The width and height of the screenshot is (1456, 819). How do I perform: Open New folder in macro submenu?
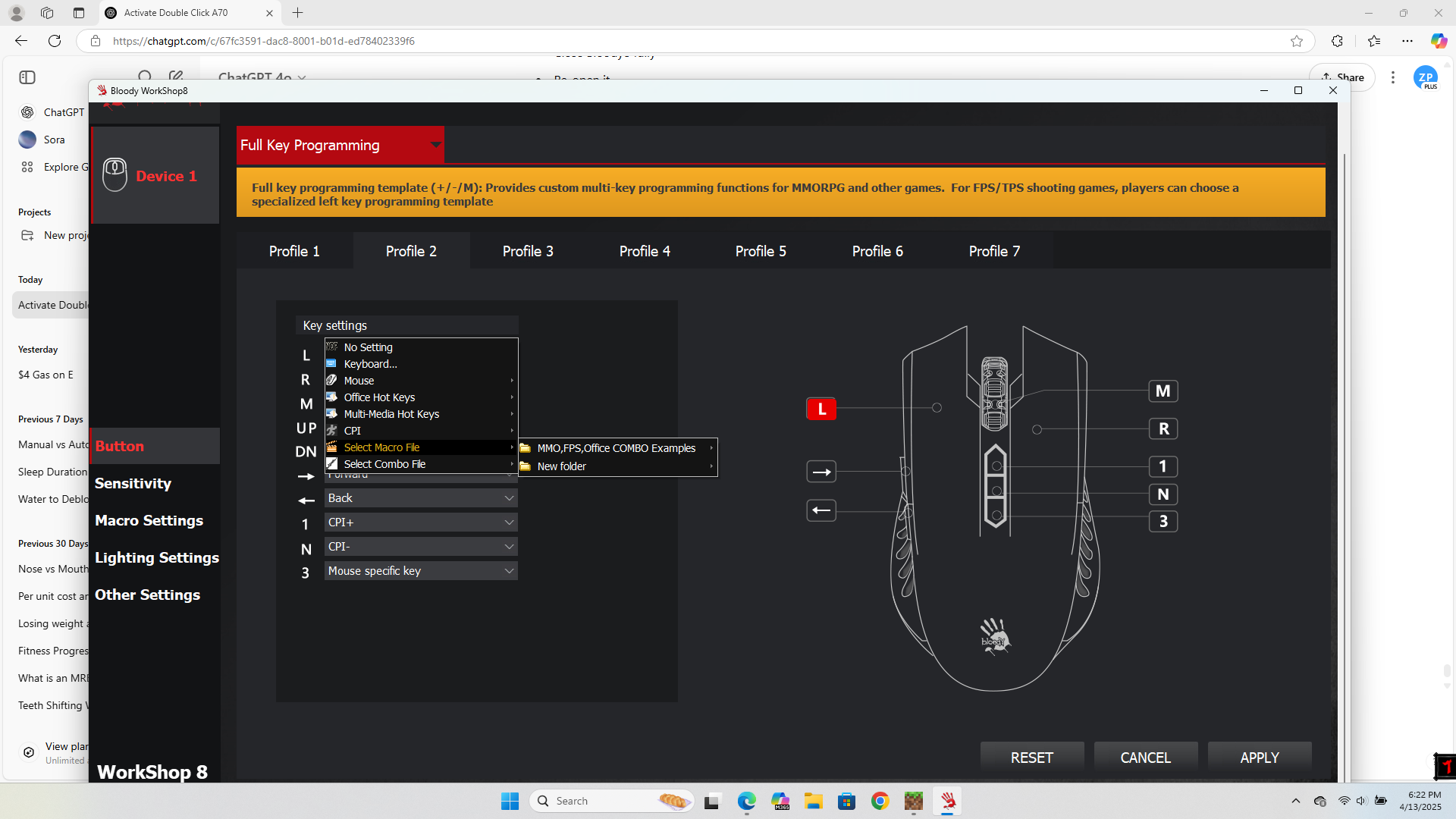562,466
